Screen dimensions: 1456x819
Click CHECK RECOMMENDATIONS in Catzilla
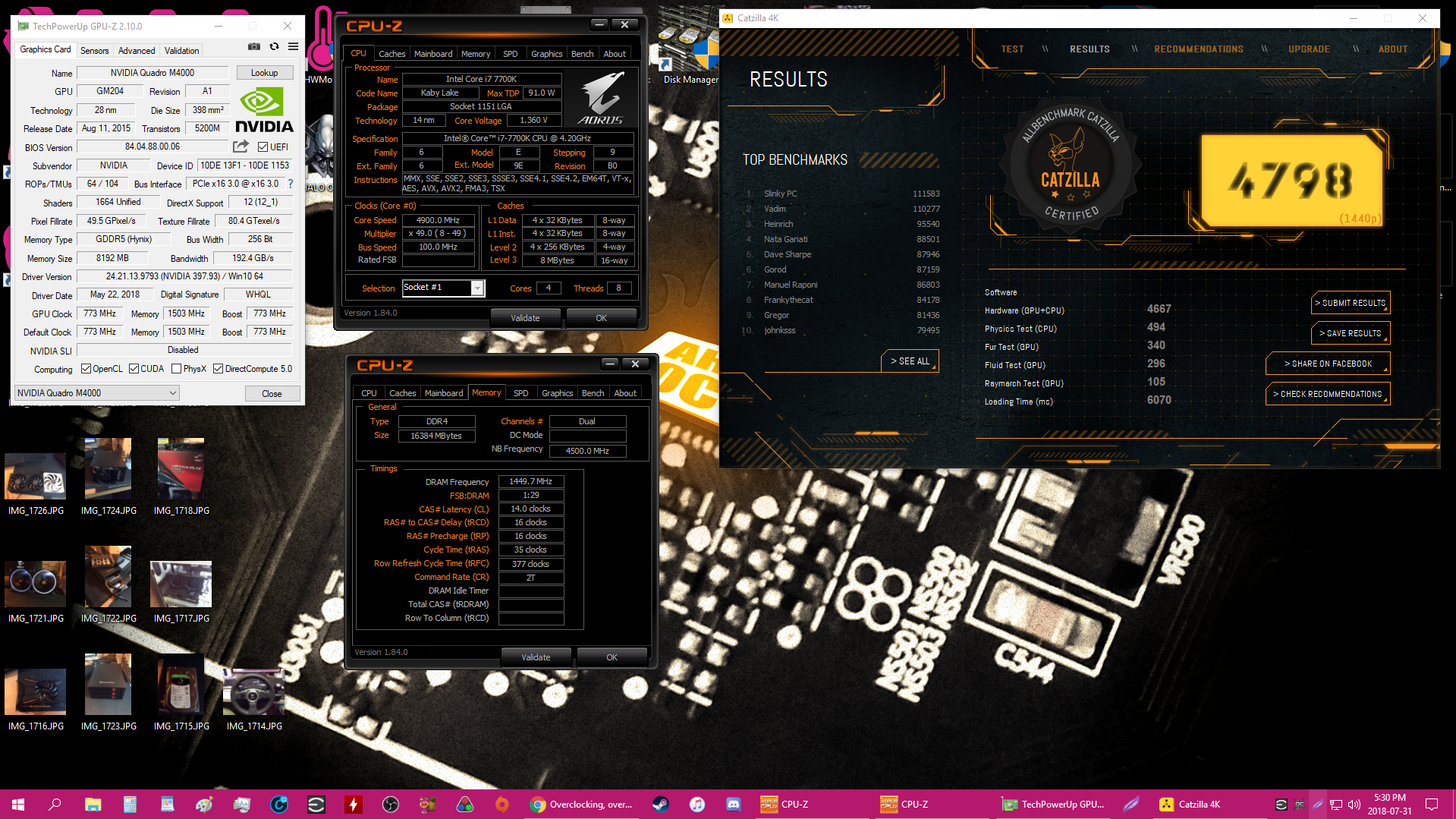click(1328, 394)
